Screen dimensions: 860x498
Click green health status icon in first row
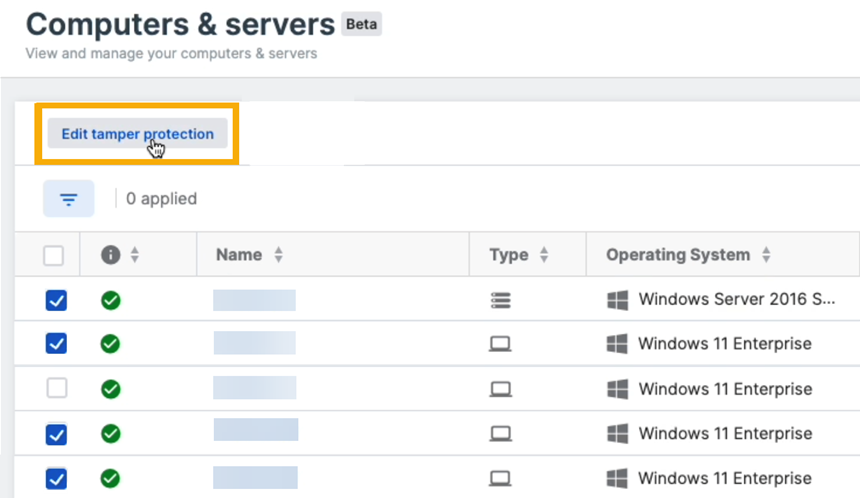(111, 300)
